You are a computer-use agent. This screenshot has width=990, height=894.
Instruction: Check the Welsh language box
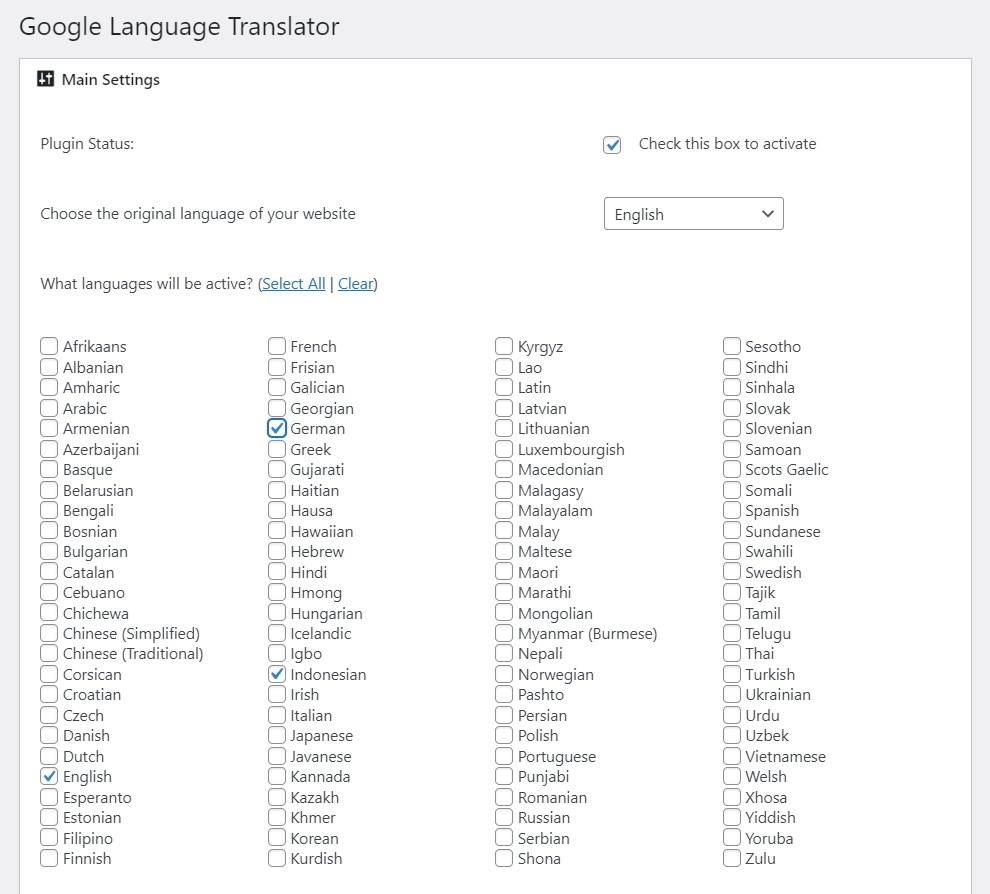(731, 777)
